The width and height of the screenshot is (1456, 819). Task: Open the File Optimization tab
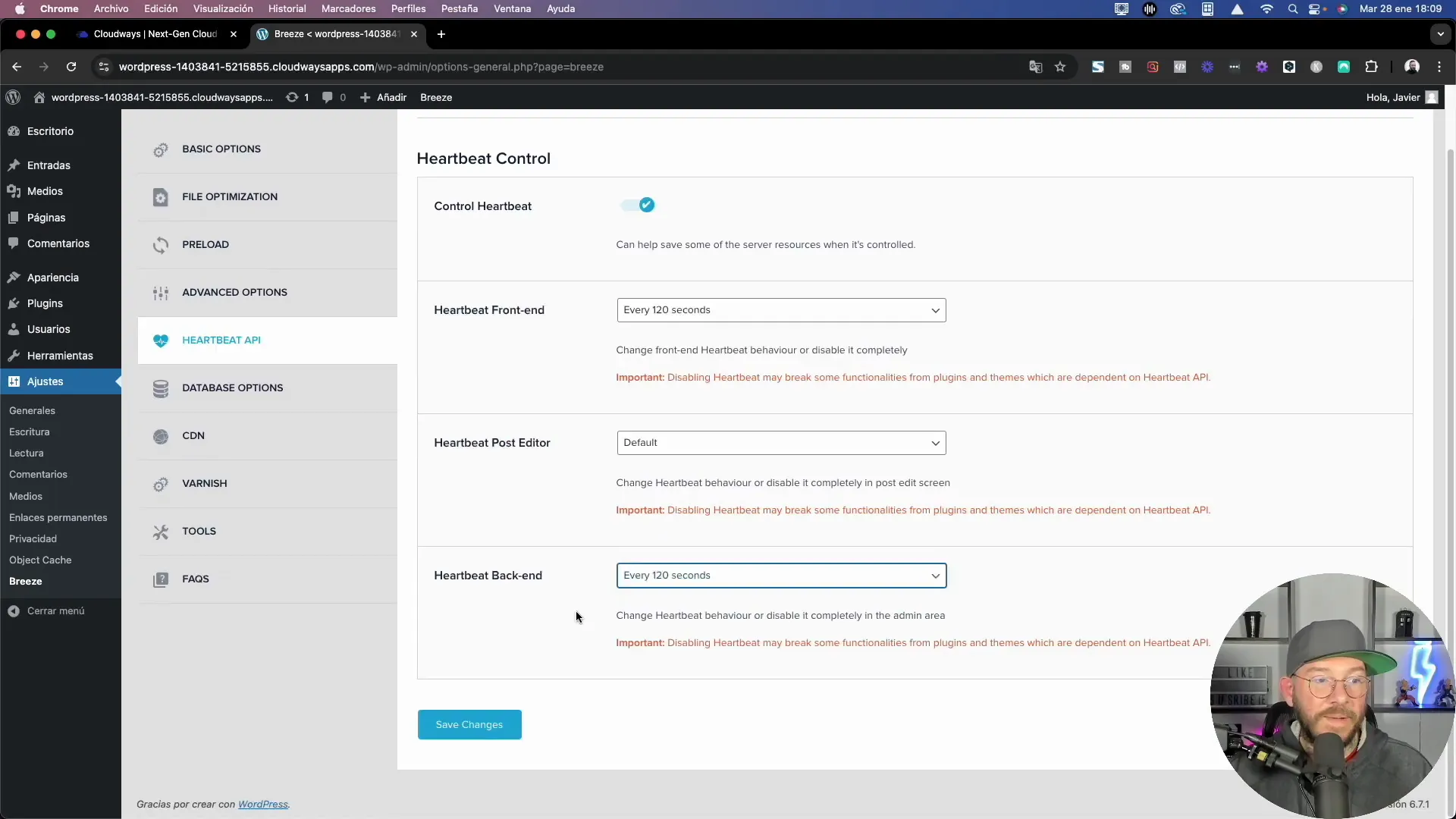tap(267, 197)
